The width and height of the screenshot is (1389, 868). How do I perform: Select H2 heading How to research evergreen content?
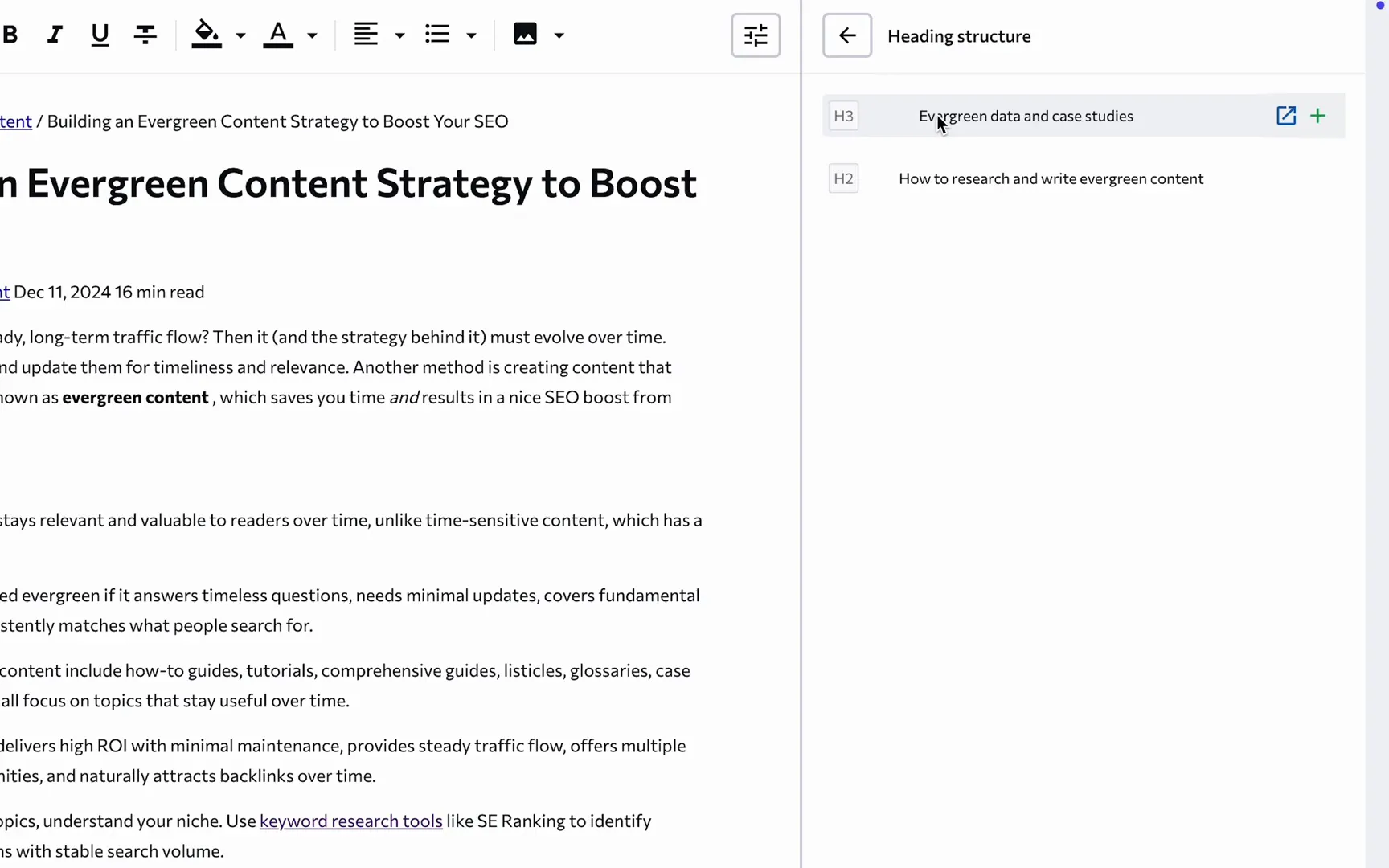(x=1051, y=178)
